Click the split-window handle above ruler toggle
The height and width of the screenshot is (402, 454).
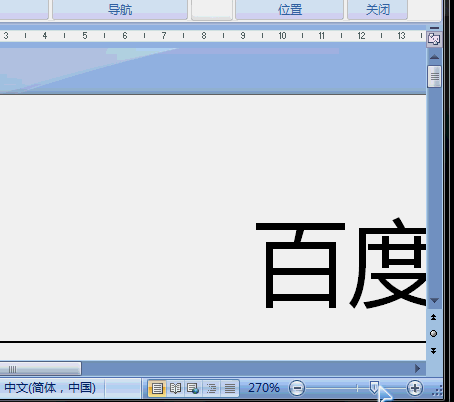(434, 28)
